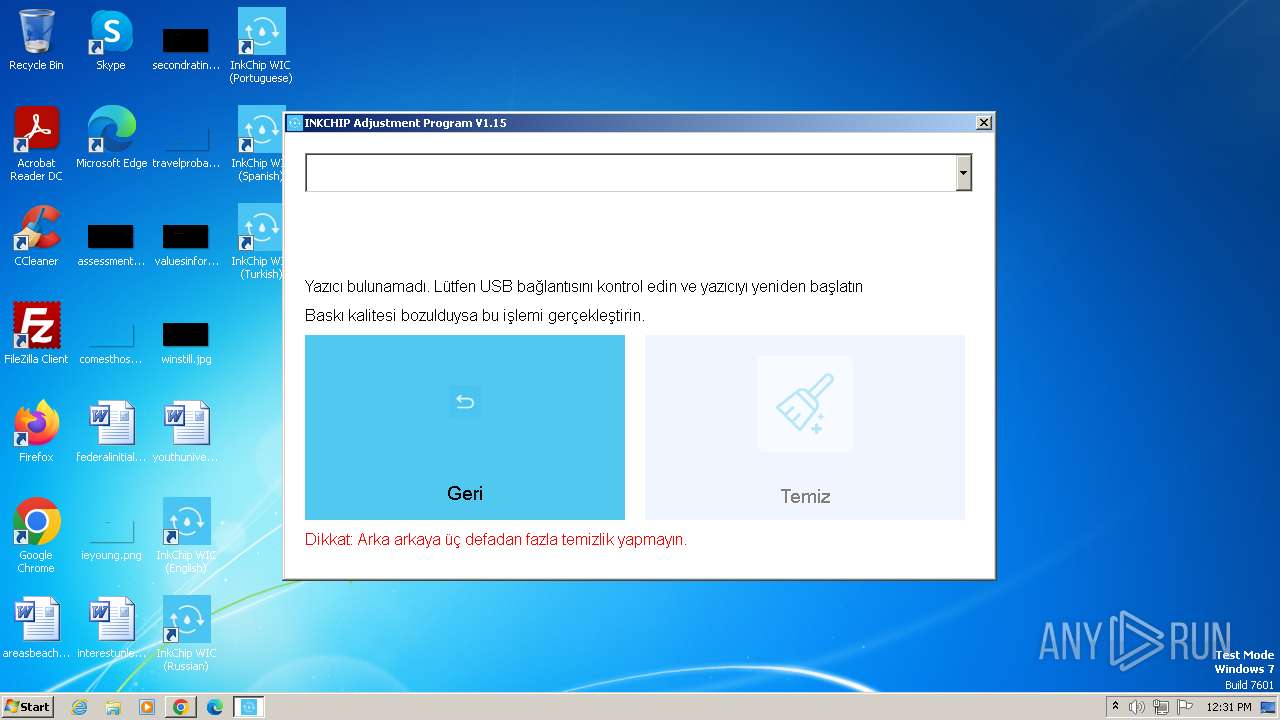Click the Geri back button
1280x720 pixels.
[465, 427]
